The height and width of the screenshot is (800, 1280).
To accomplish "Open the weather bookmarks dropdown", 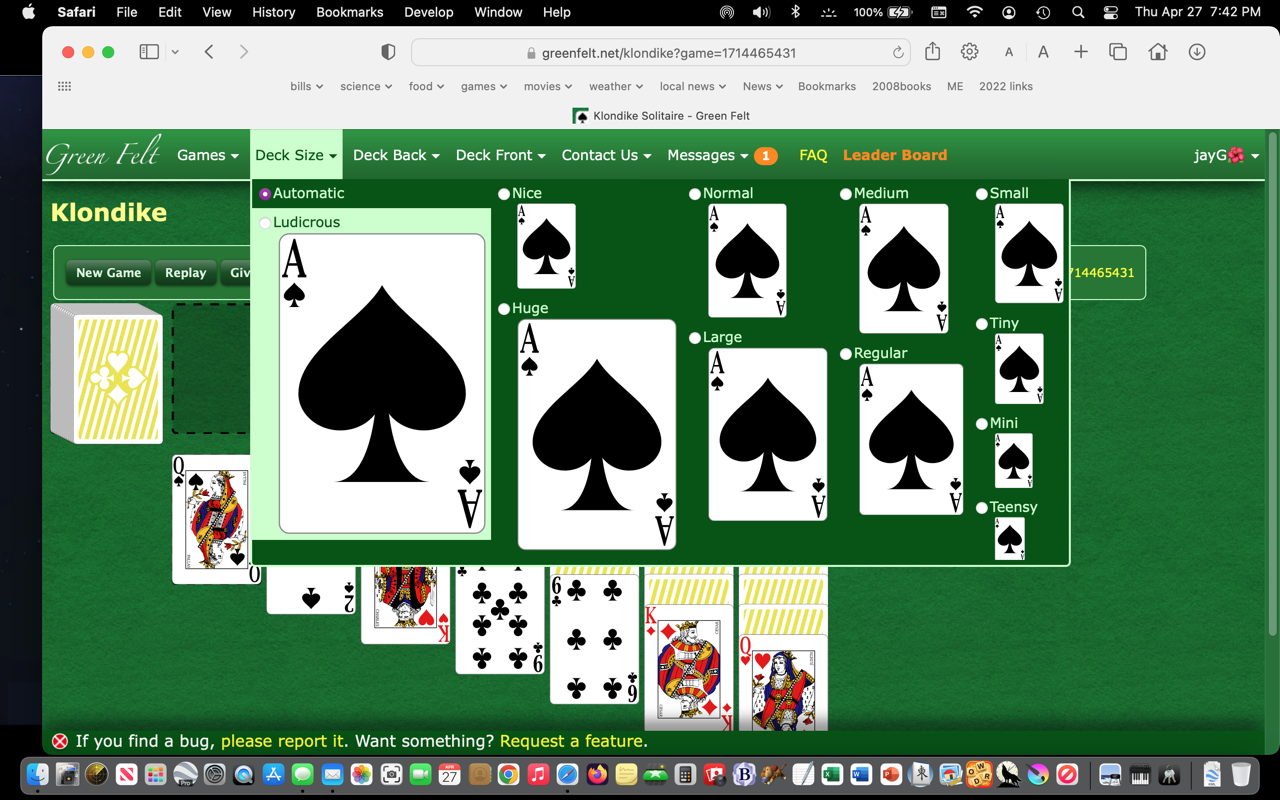I will coord(615,86).
